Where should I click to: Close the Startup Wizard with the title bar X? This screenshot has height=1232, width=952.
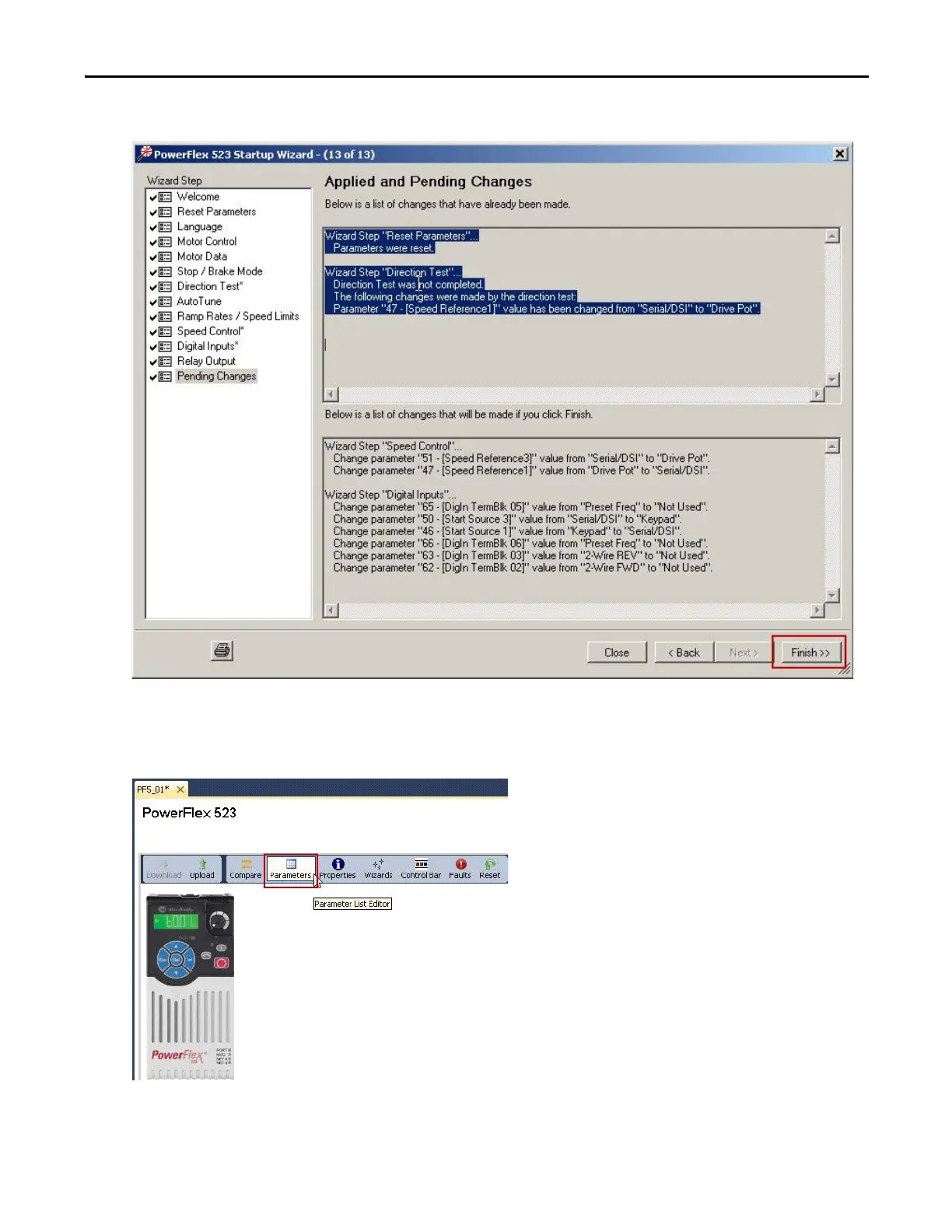click(x=840, y=154)
